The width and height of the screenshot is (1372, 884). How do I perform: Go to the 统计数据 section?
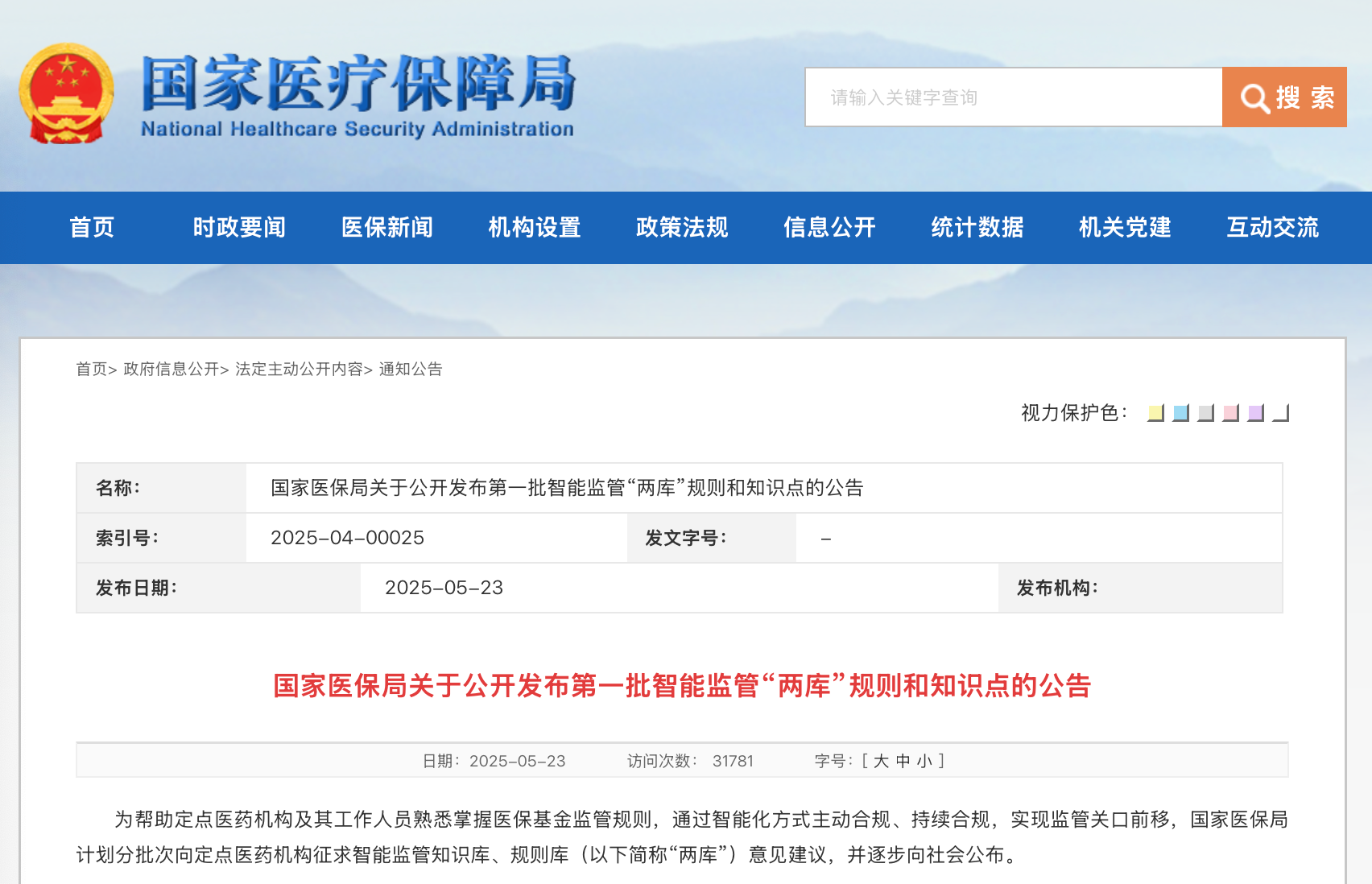tap(977, 228)
